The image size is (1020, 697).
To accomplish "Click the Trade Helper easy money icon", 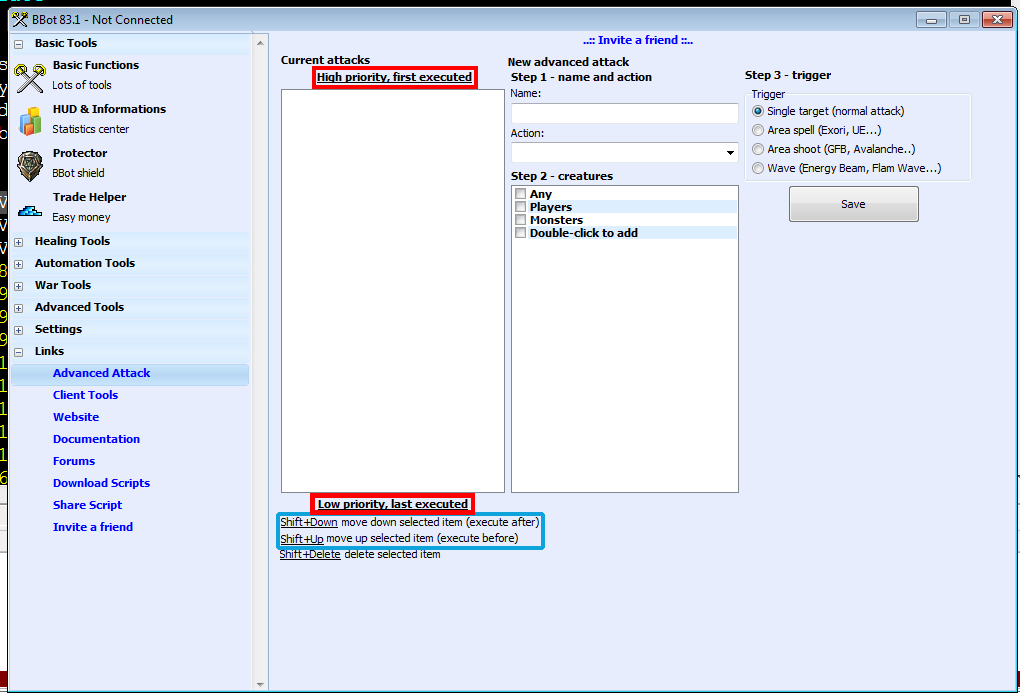I will pyautogui.click(x=30, y=210).
